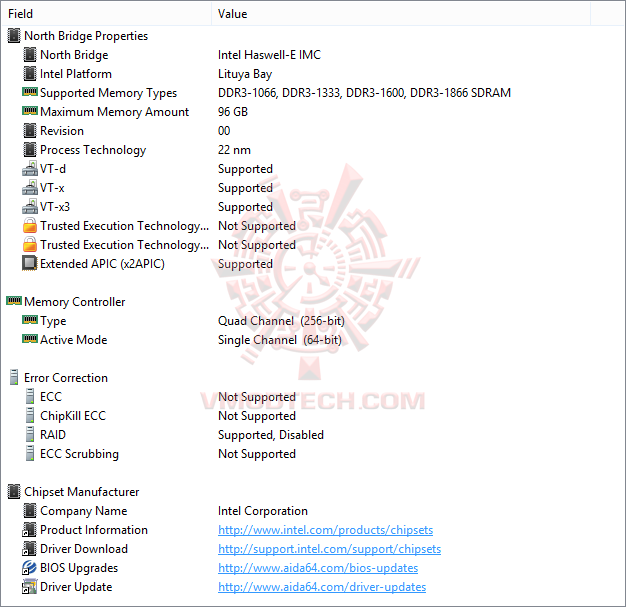Select the Memory Controller group label

(x=75, y=302)
